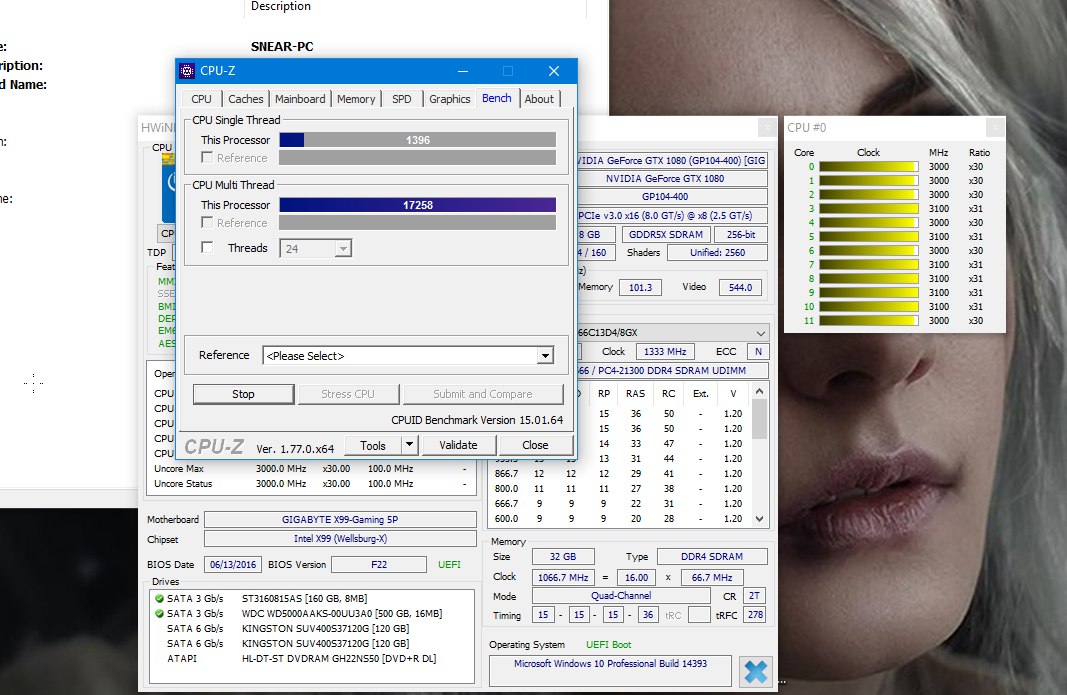Click the CPU-Z logo in bottom bar

click(x=214, y=447)
